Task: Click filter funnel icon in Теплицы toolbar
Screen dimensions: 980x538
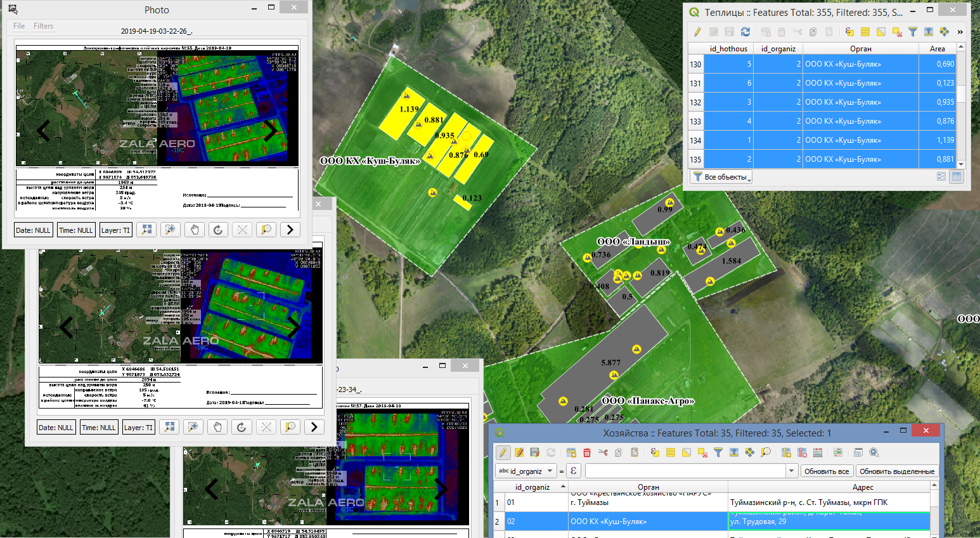Action: [912, 31]
